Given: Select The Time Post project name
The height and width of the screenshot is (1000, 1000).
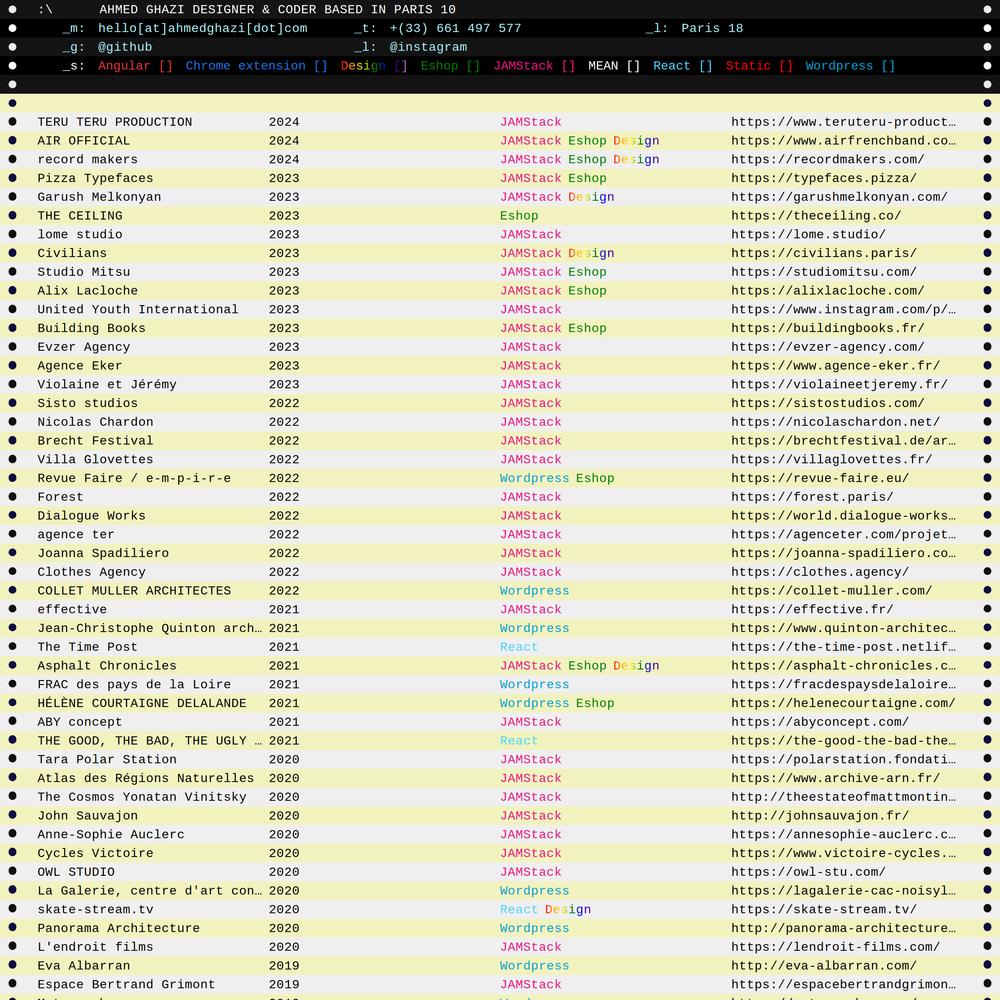Looking at the screenshot, I should (x=87, y=647).
